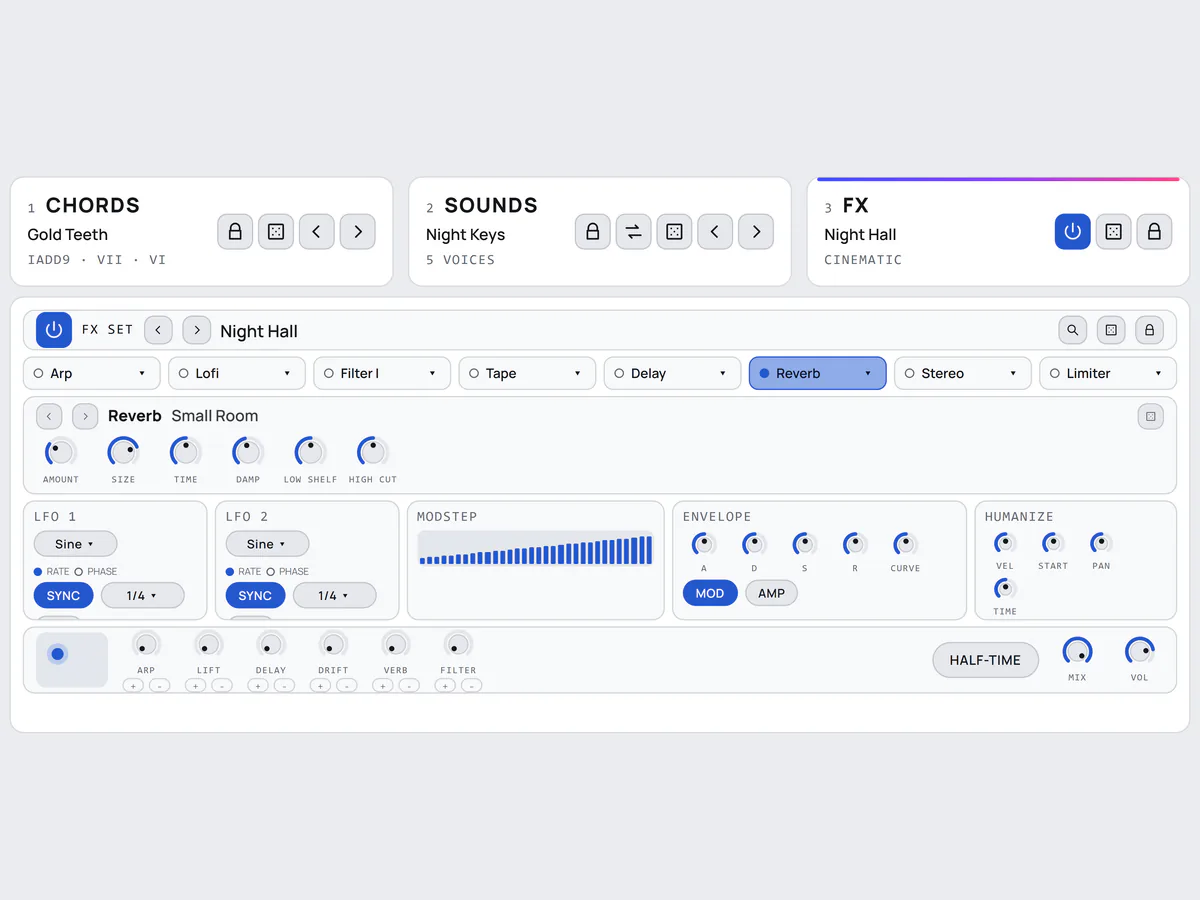Click the XY pad blue dot
The height and width of the screenshot is (900, 1200).
(x=57, y=654)
